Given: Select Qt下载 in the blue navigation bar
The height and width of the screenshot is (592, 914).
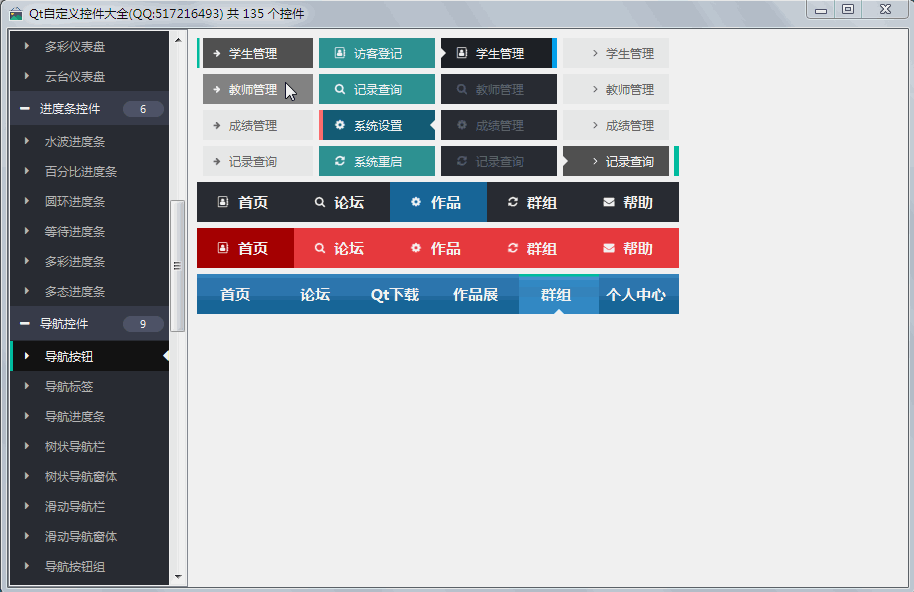Looking at the screenshot, I should (x=395, y=295).
